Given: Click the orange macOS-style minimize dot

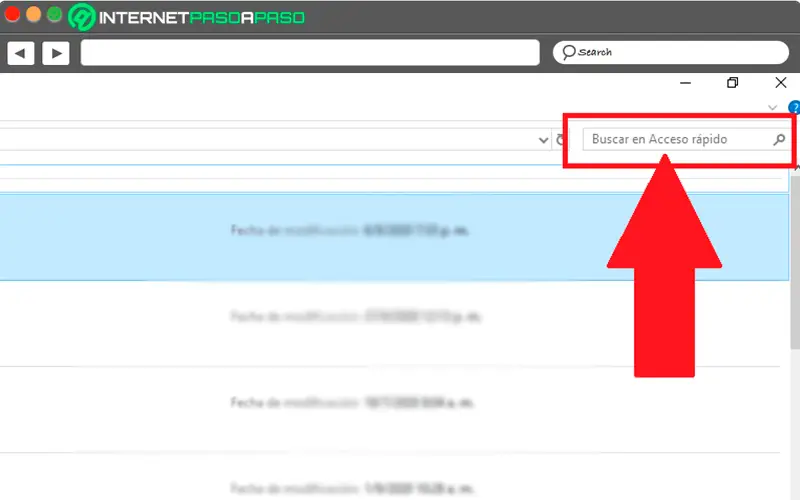Looking at the screenshot, I should coord(34,14).
